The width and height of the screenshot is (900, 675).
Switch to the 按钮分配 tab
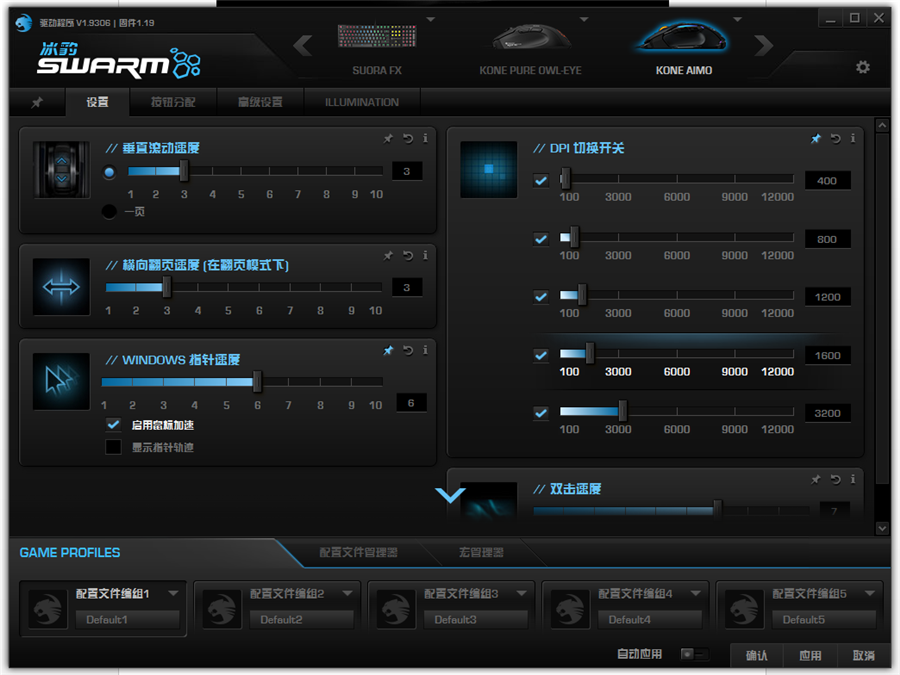(x=173, y=102)
